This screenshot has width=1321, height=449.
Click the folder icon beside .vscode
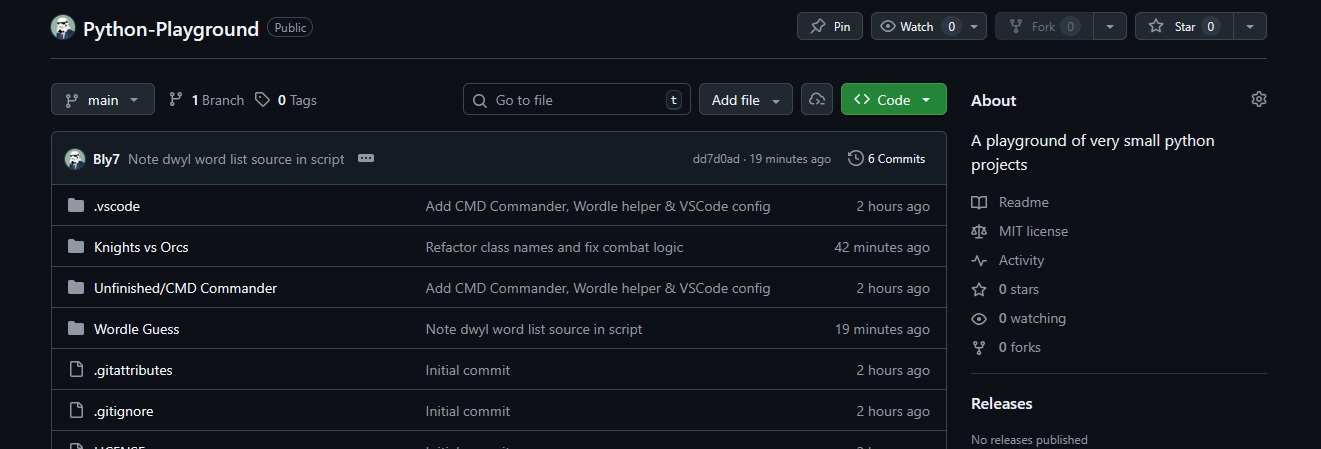click(x=76, y=206)
